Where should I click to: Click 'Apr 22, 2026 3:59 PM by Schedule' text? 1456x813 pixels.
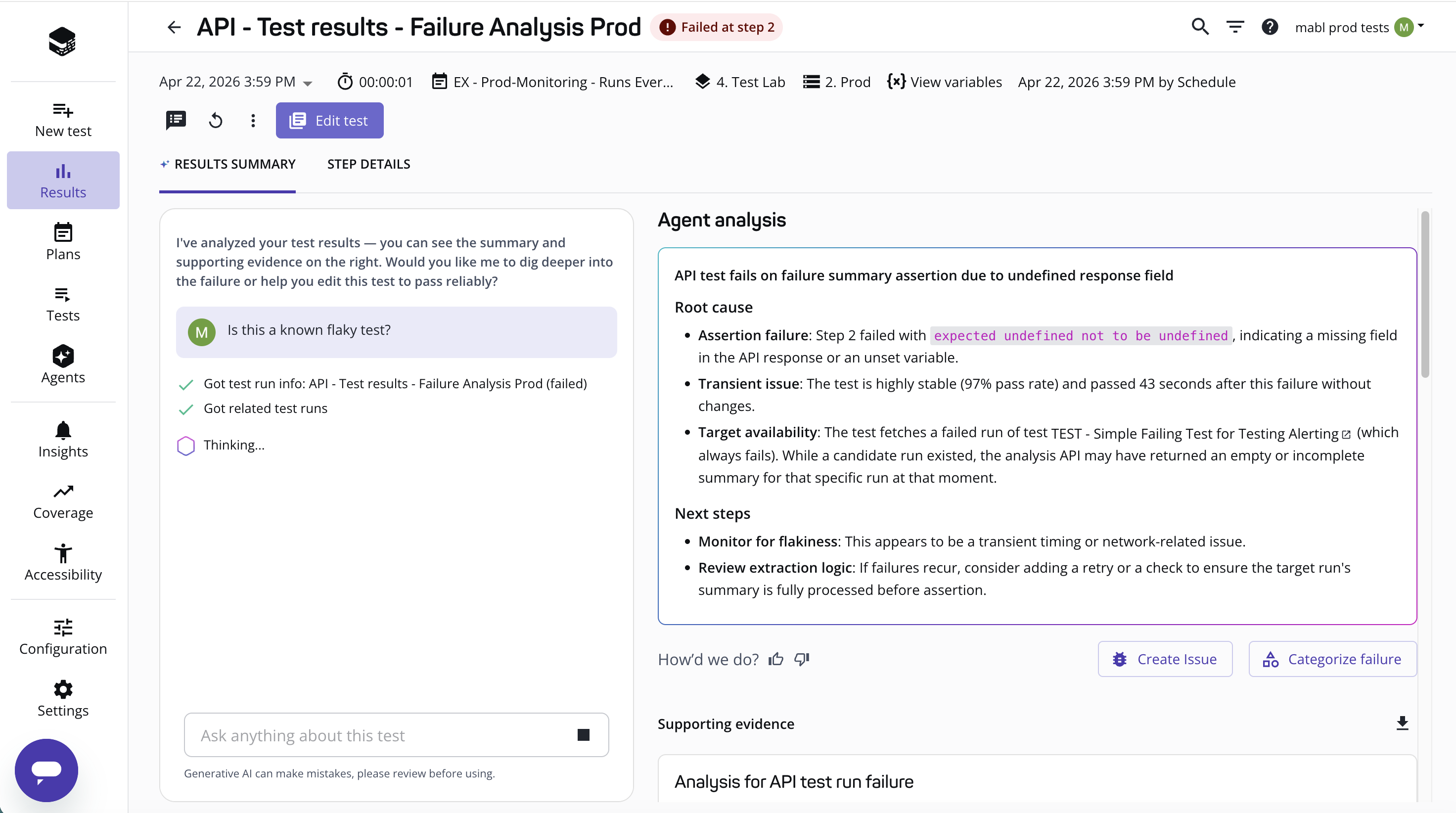[x=1127, y=83]
